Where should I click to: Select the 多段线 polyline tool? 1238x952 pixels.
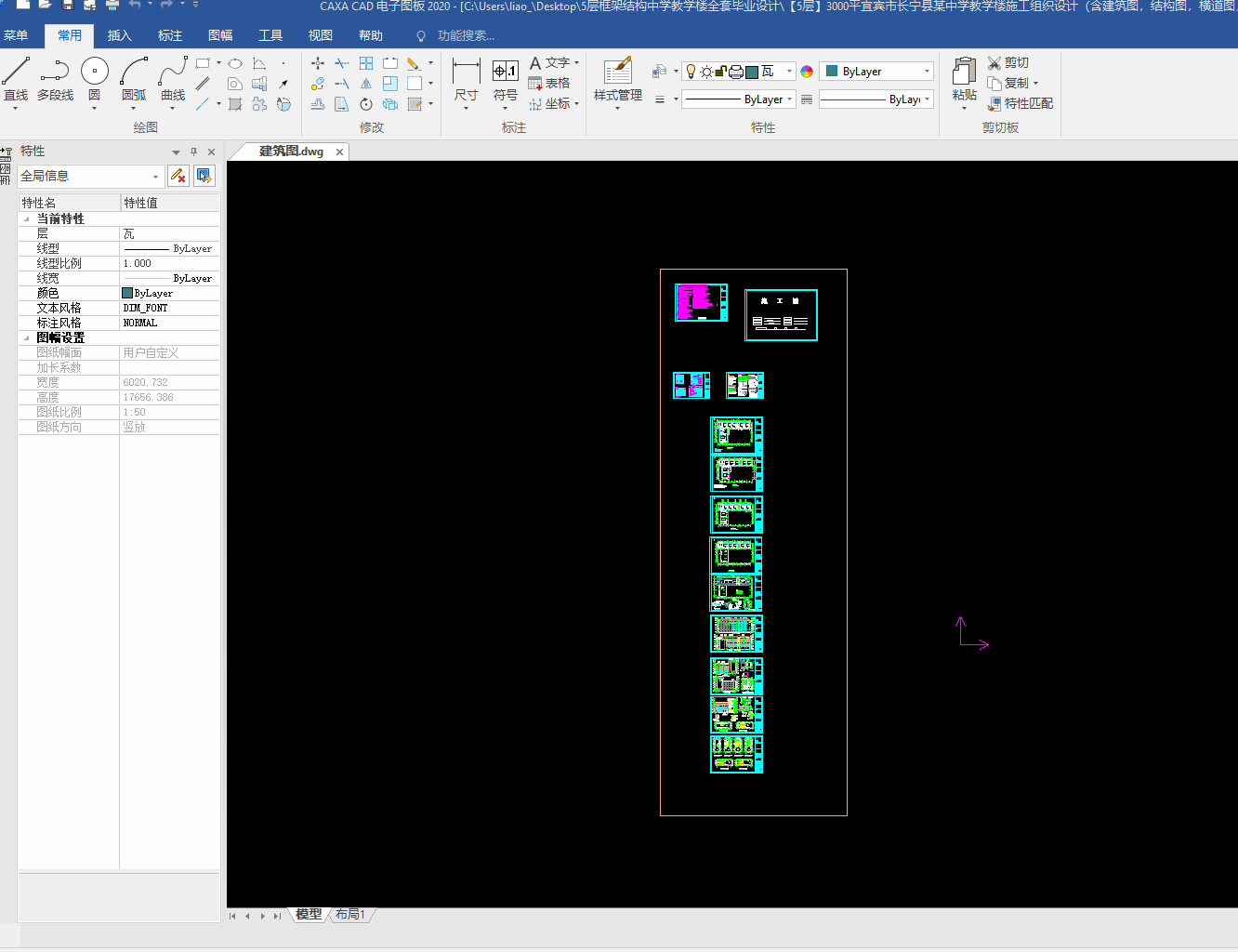click(x=55, y=79)
